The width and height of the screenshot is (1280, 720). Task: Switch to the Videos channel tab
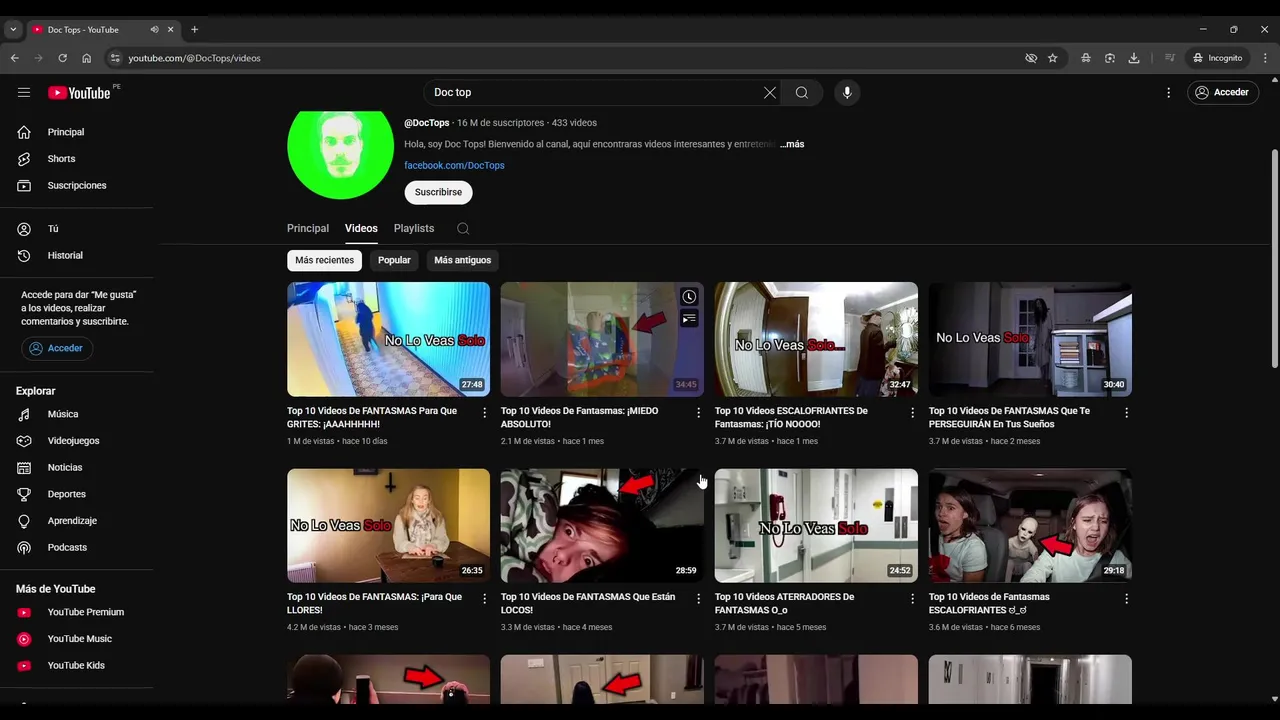[x=361, y=228]
